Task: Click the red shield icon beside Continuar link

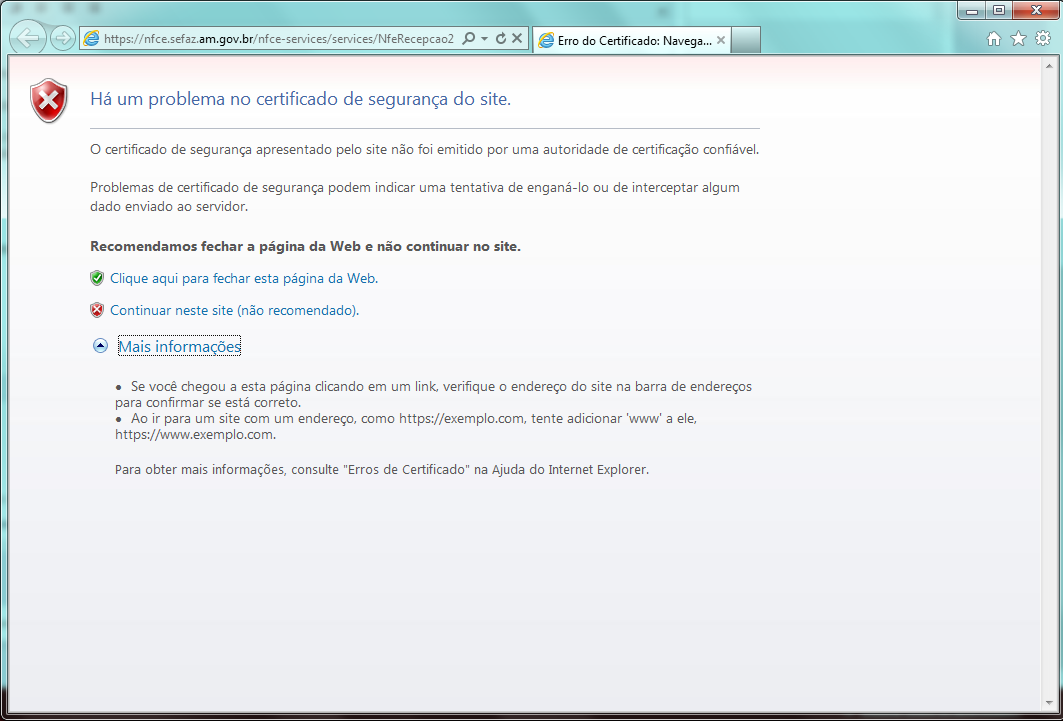Action: (97, 310)
